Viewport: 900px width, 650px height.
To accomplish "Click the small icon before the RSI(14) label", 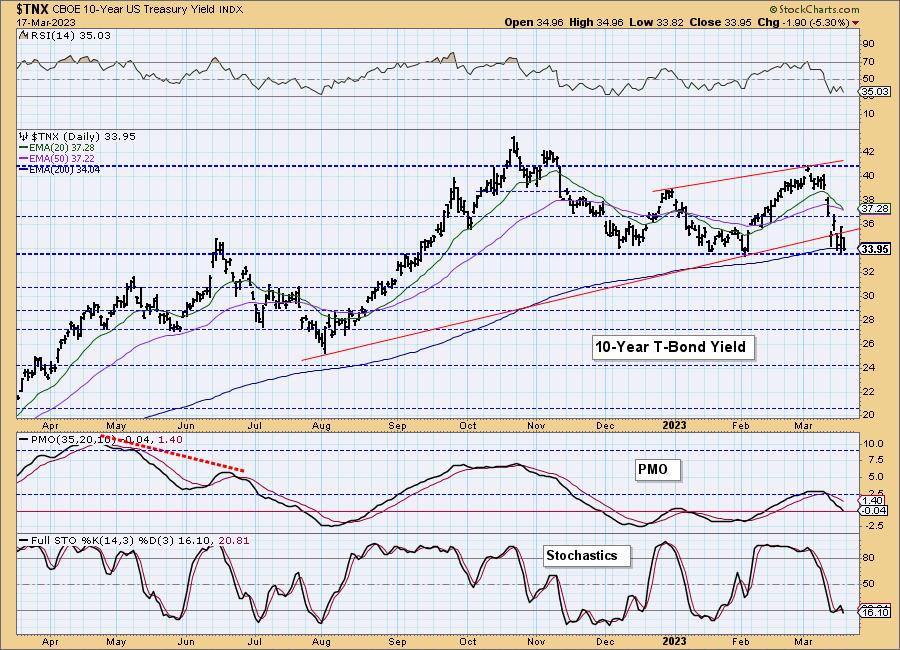I will [23, 35].
